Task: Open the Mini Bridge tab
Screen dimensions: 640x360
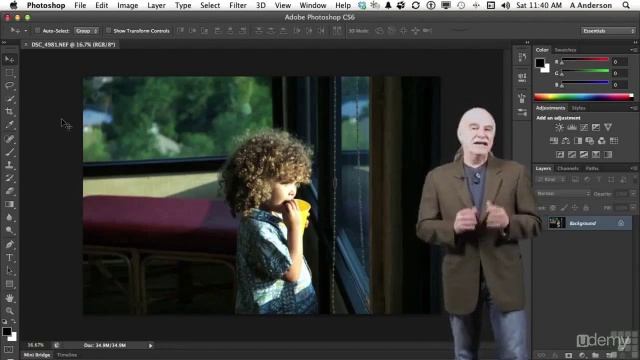Action: pyautogui.click(x=37, y=355)
